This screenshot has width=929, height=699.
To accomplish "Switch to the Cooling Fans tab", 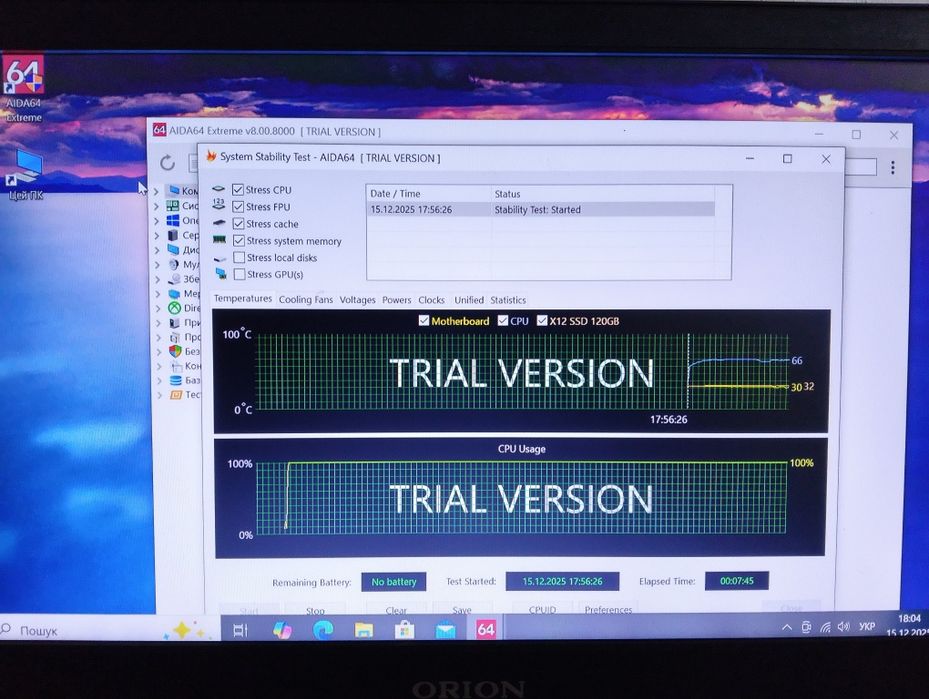I will tap(306, 300).
